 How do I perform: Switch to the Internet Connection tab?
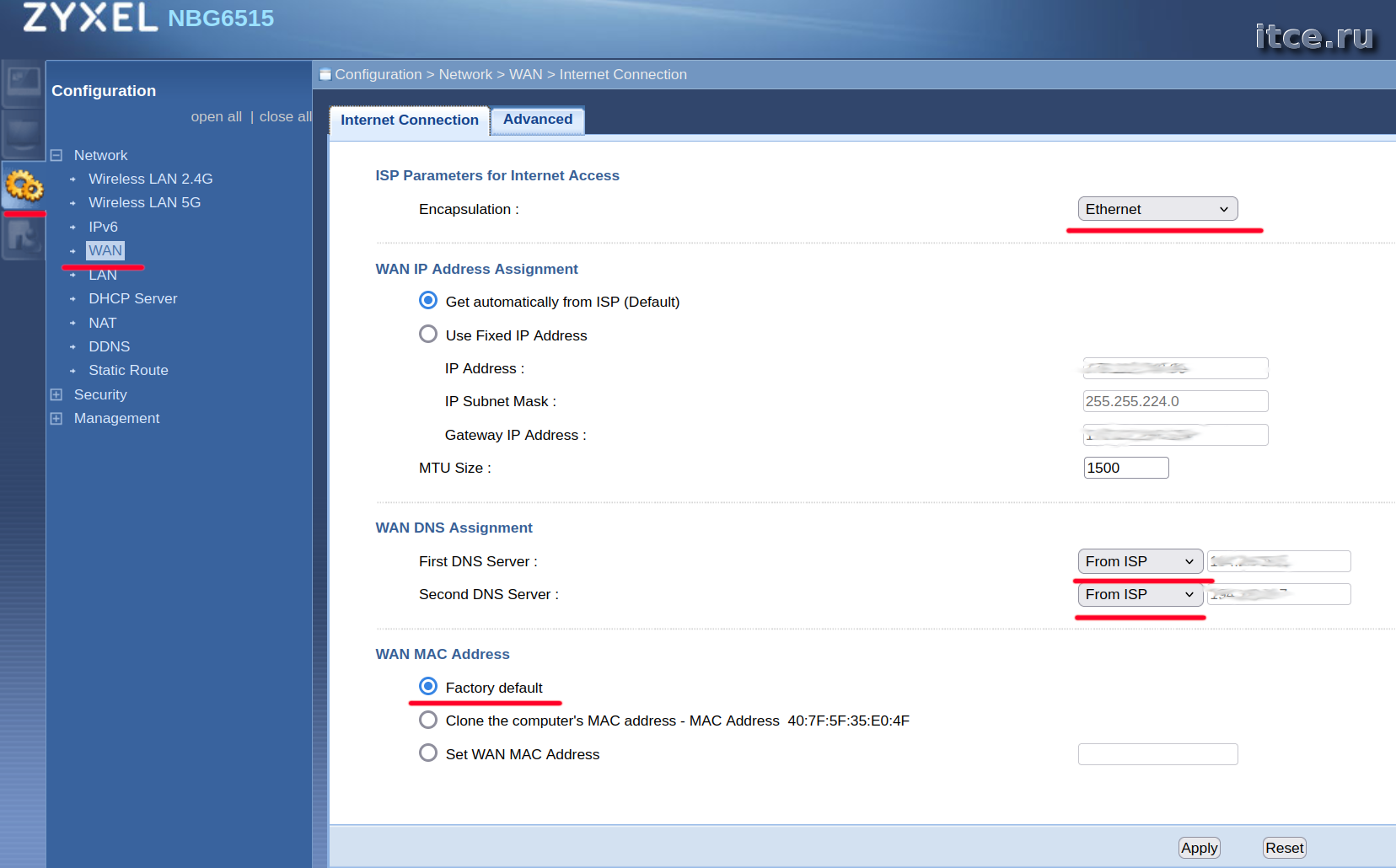410,121
